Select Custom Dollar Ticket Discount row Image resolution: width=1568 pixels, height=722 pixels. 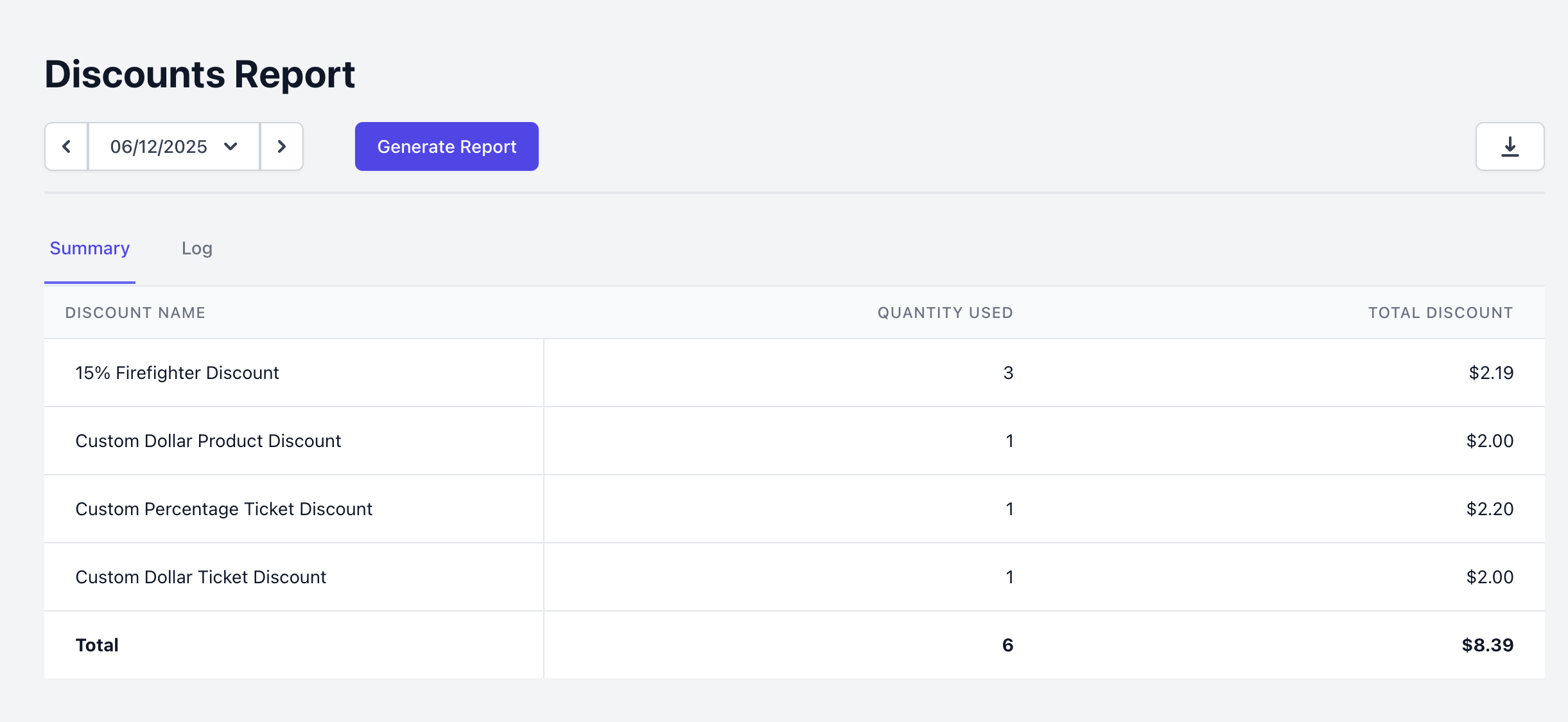coord(200,577)
